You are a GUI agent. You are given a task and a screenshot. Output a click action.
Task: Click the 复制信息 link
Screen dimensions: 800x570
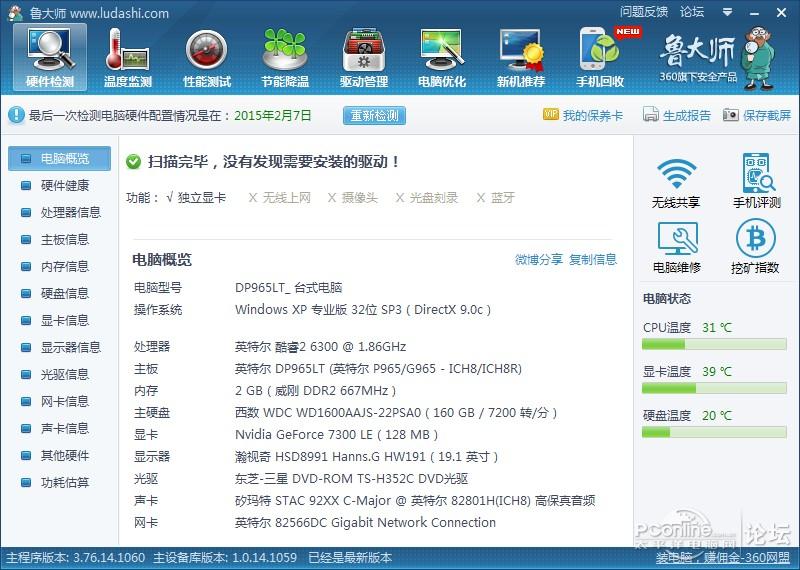pyautogui.click(x=593, y=260)
